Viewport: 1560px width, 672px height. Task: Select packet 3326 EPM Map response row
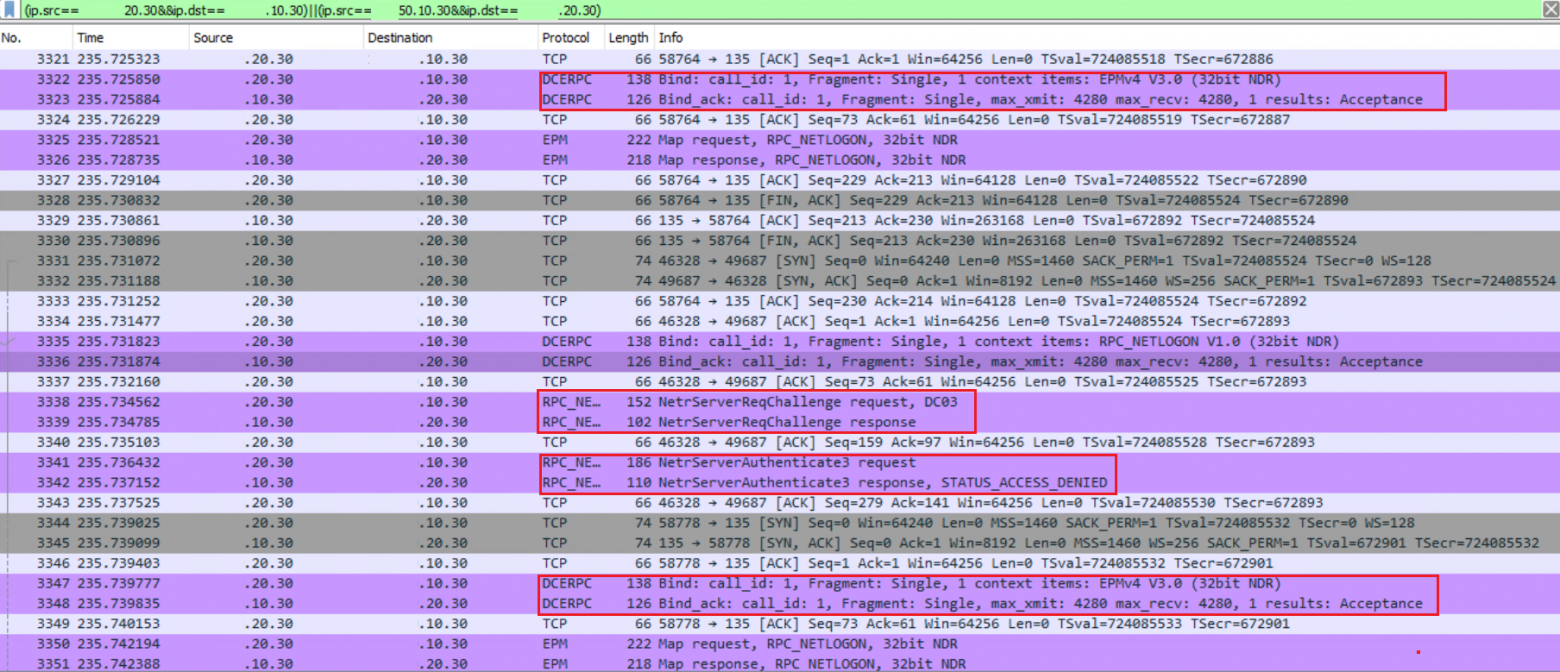pyautogui.click(x=780, y=159)
